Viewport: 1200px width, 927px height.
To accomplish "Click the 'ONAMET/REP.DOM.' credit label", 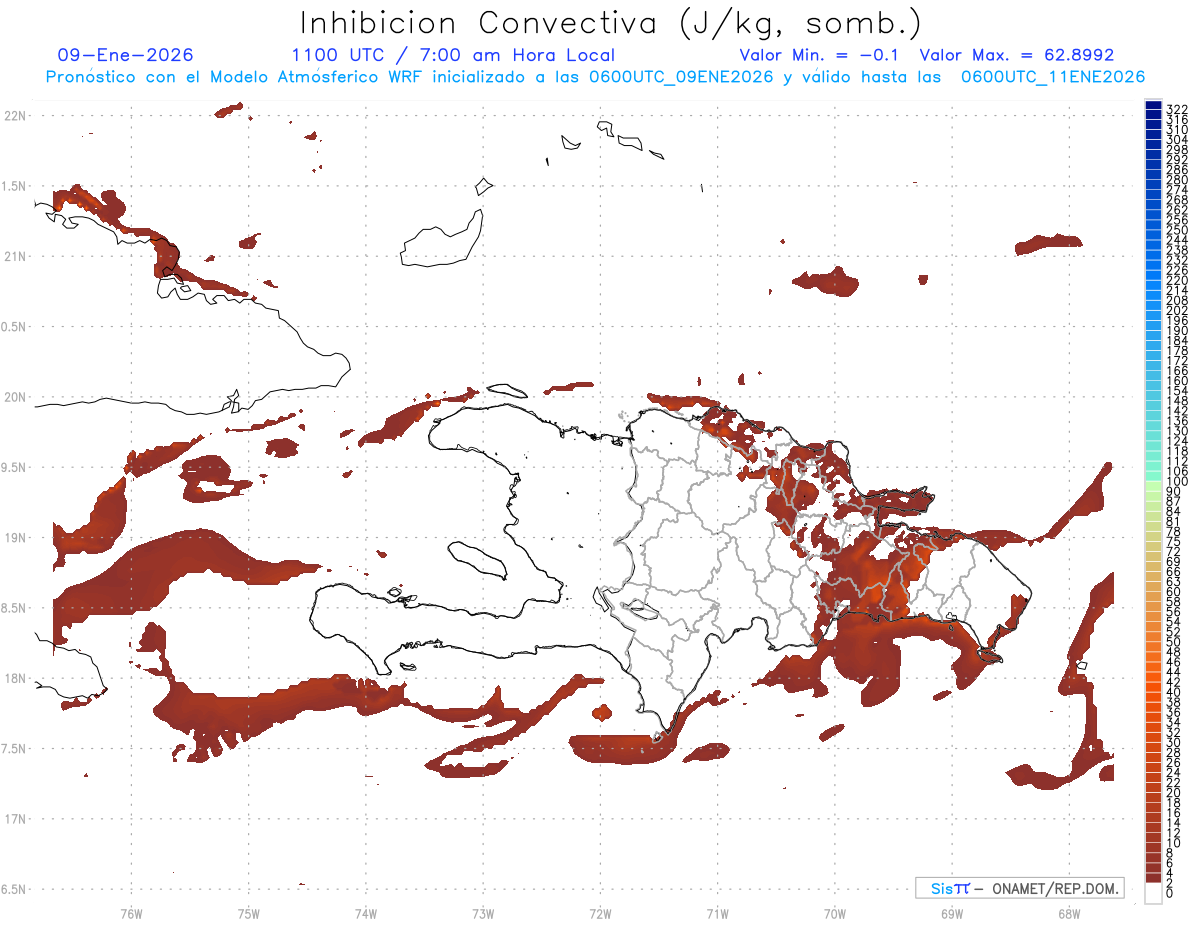I will tap(1056, 888).
